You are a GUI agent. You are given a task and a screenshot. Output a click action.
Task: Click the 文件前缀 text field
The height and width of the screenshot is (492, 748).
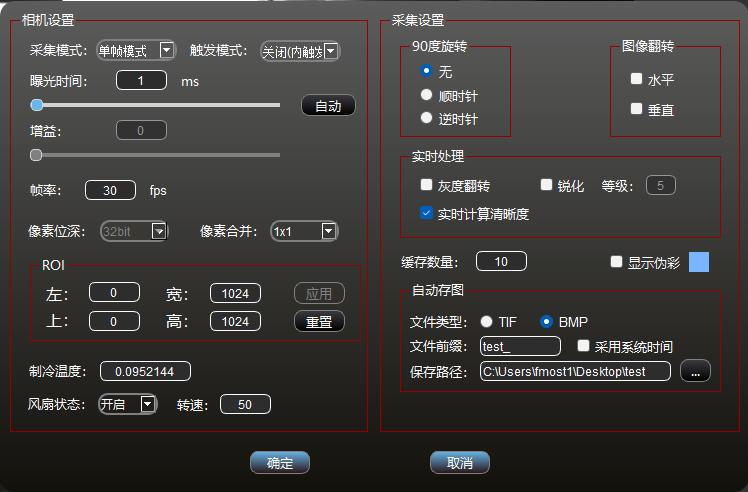point(520,346)
